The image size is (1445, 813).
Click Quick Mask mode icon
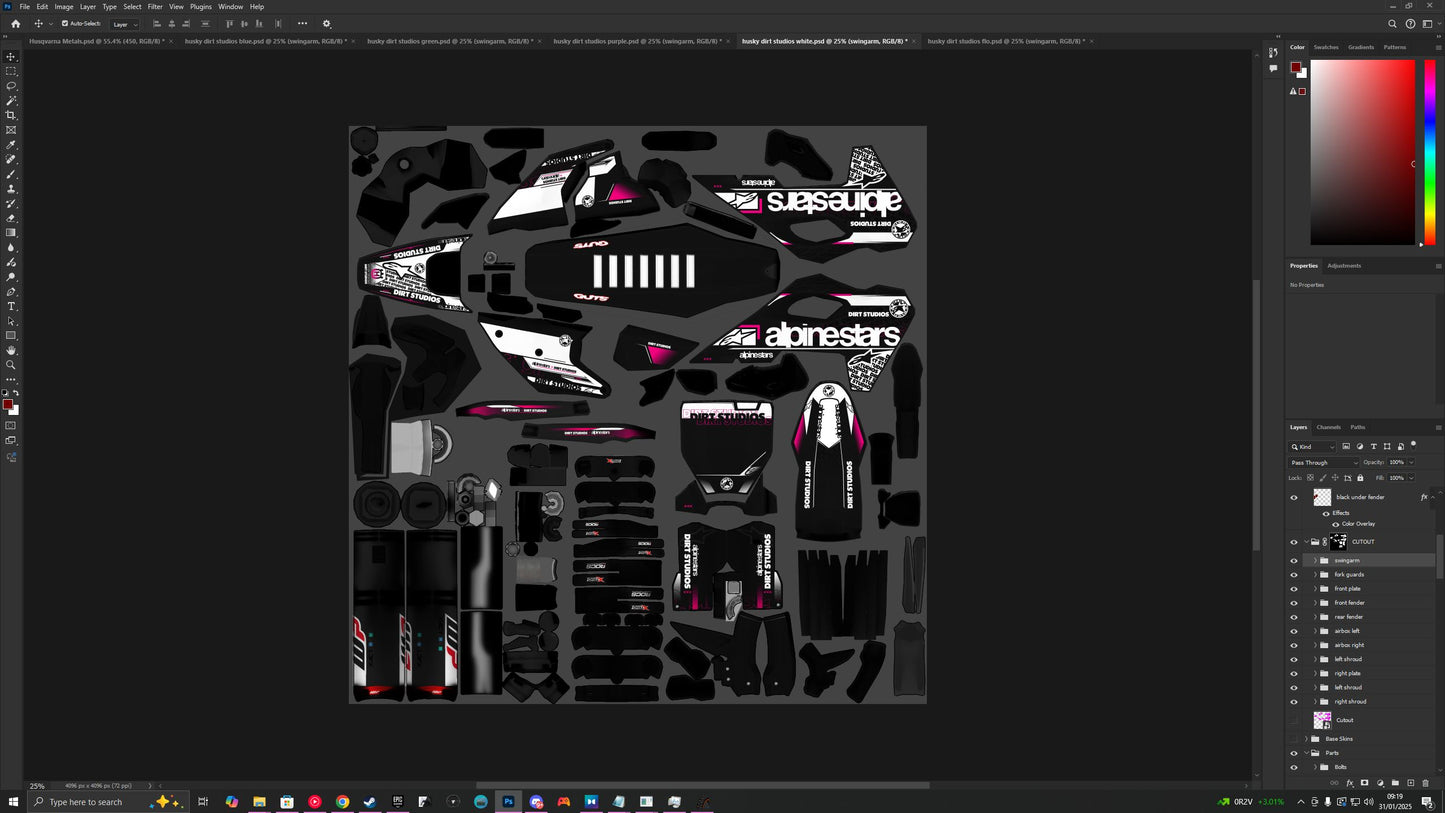click(11, 426)
